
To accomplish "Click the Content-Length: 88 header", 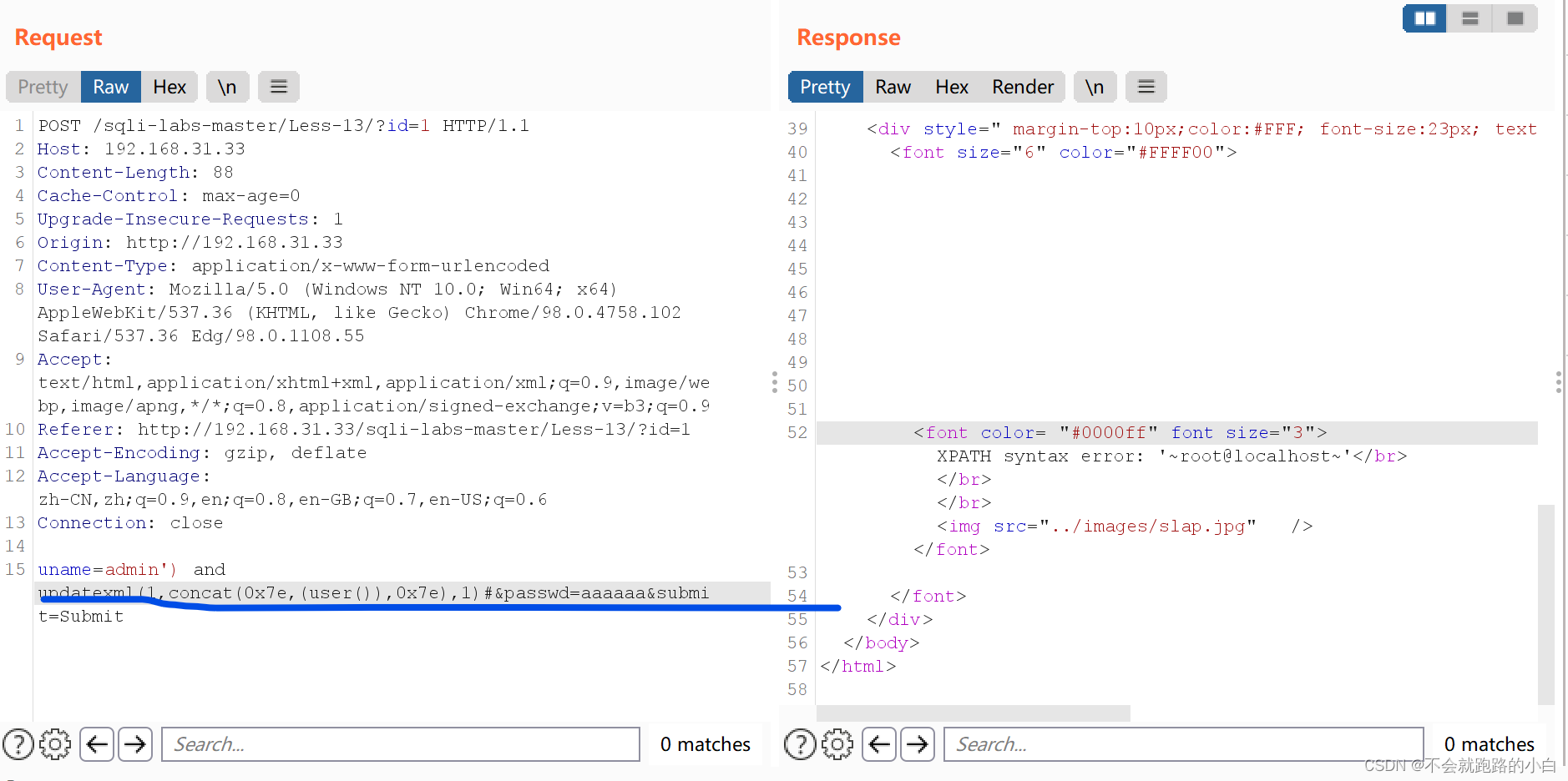I will (135, 173).
